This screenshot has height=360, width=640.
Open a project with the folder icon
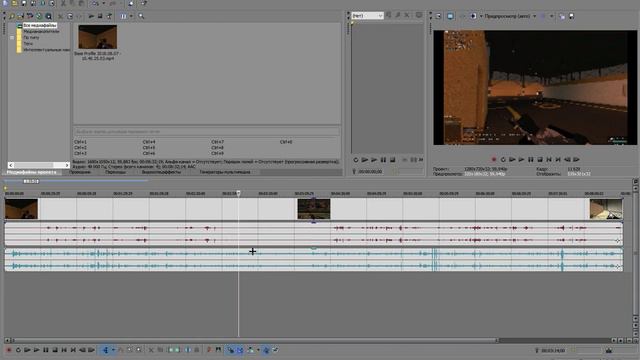point(14,3)
